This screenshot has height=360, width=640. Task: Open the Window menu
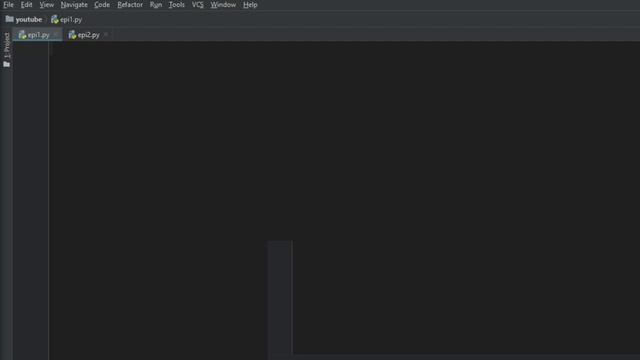click(x=223, y=5)
